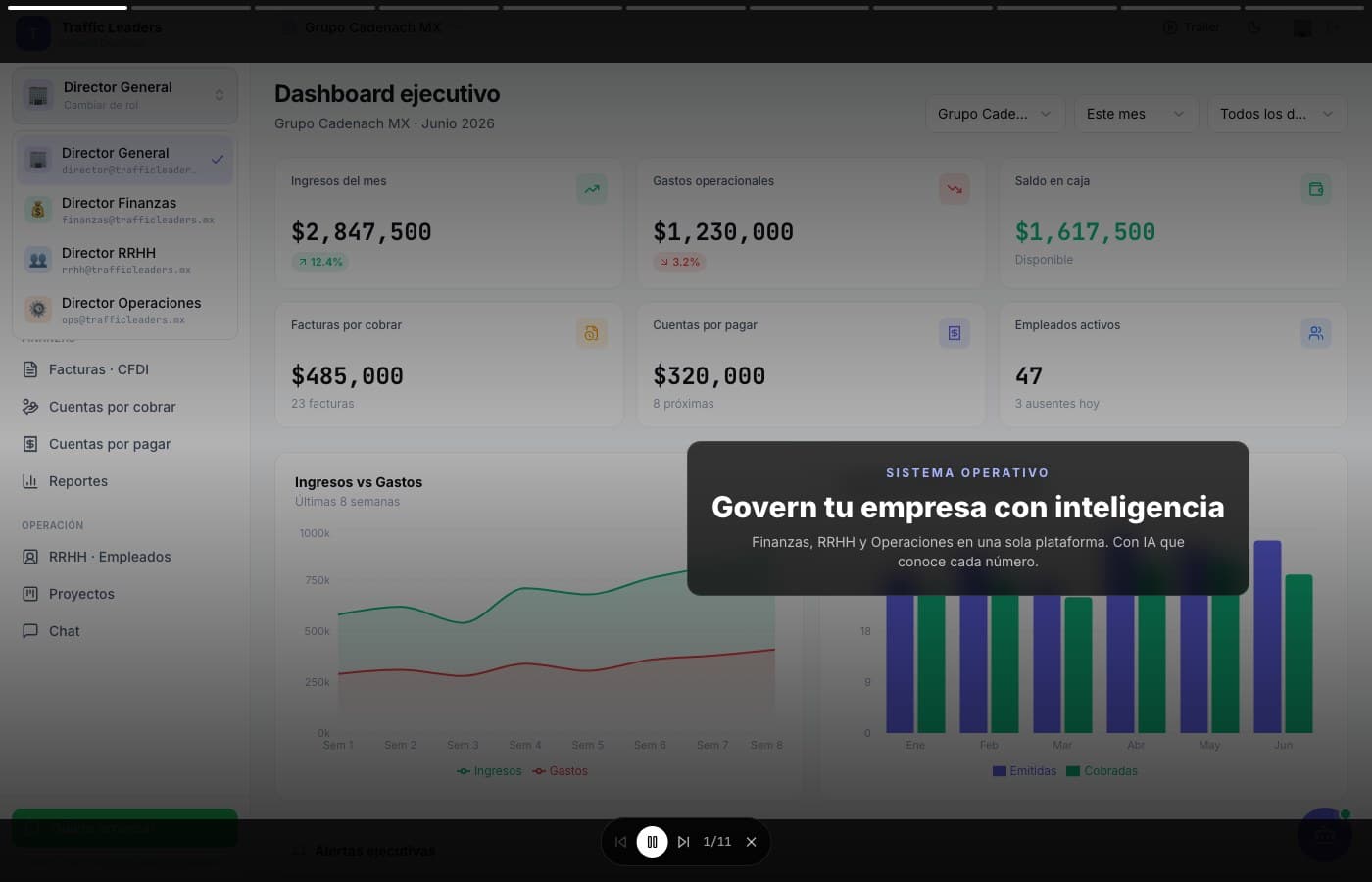
Task: Click the Cuentas por cobrar hand-coins icon
Action: click(x=30, y=407)
